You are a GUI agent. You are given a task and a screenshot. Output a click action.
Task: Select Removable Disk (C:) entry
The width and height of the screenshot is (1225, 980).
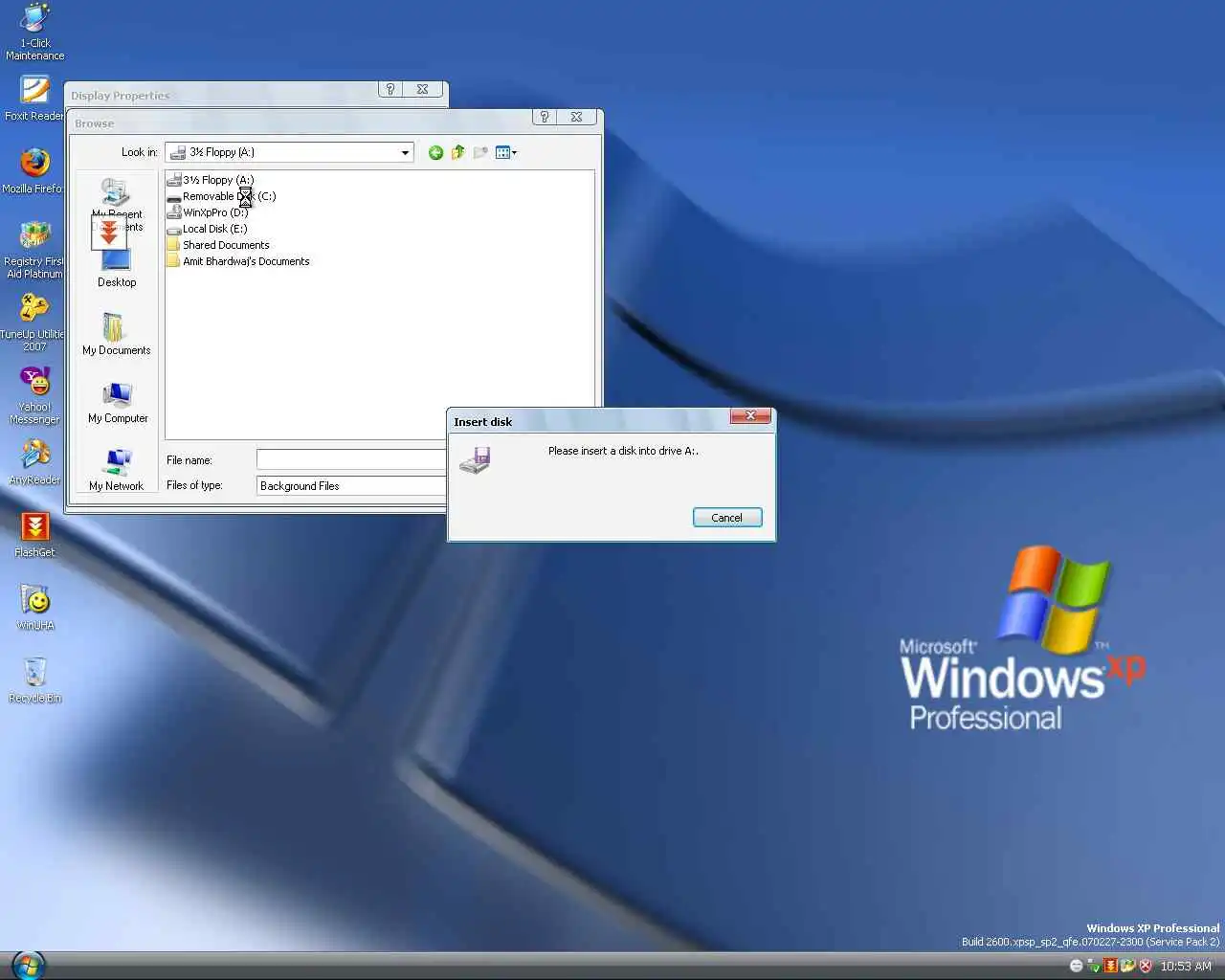coord(221,196)
